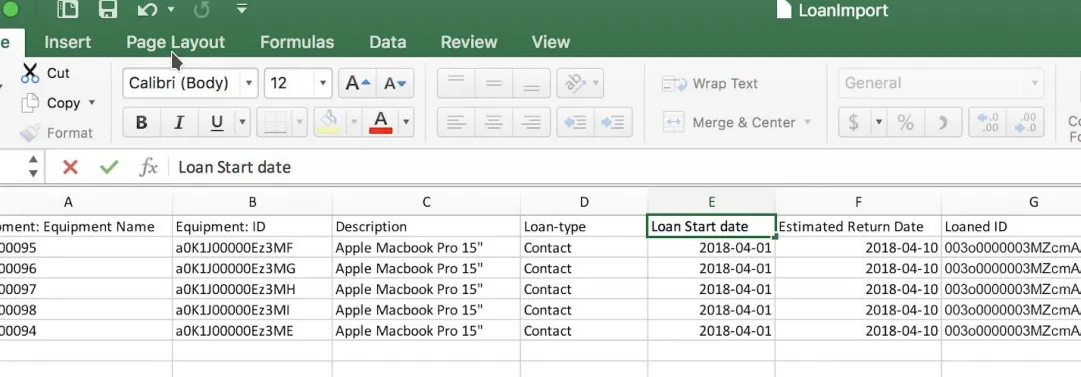Screen dimensions: 1081x377
Task: Open the Insert ribbon tab
Action: tap(68, 42)
